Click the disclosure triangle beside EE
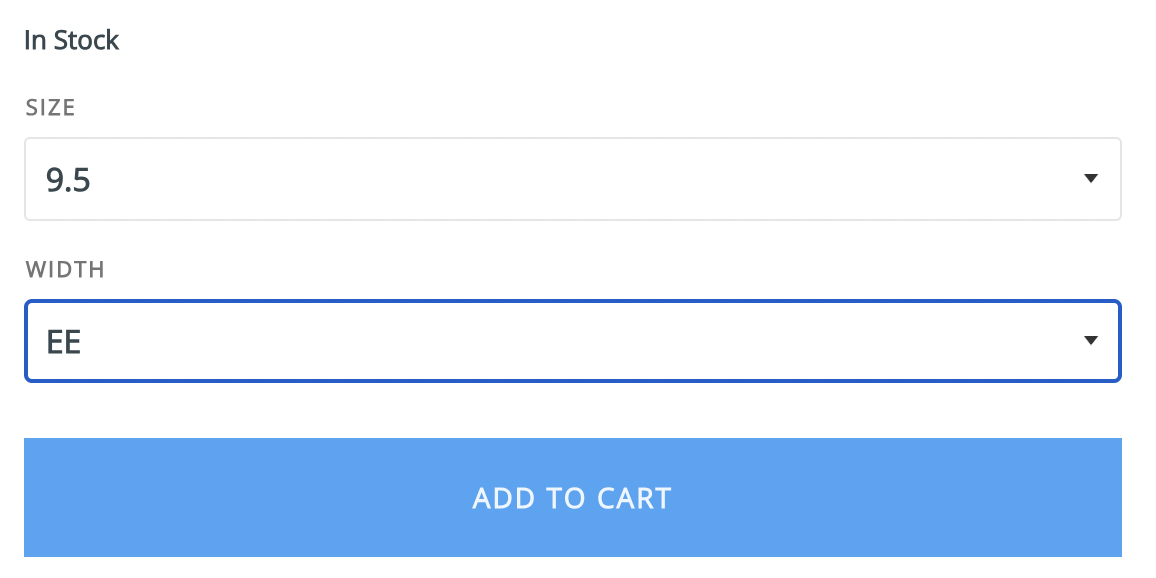The image size is (1156, 578). coord(1091,340)
